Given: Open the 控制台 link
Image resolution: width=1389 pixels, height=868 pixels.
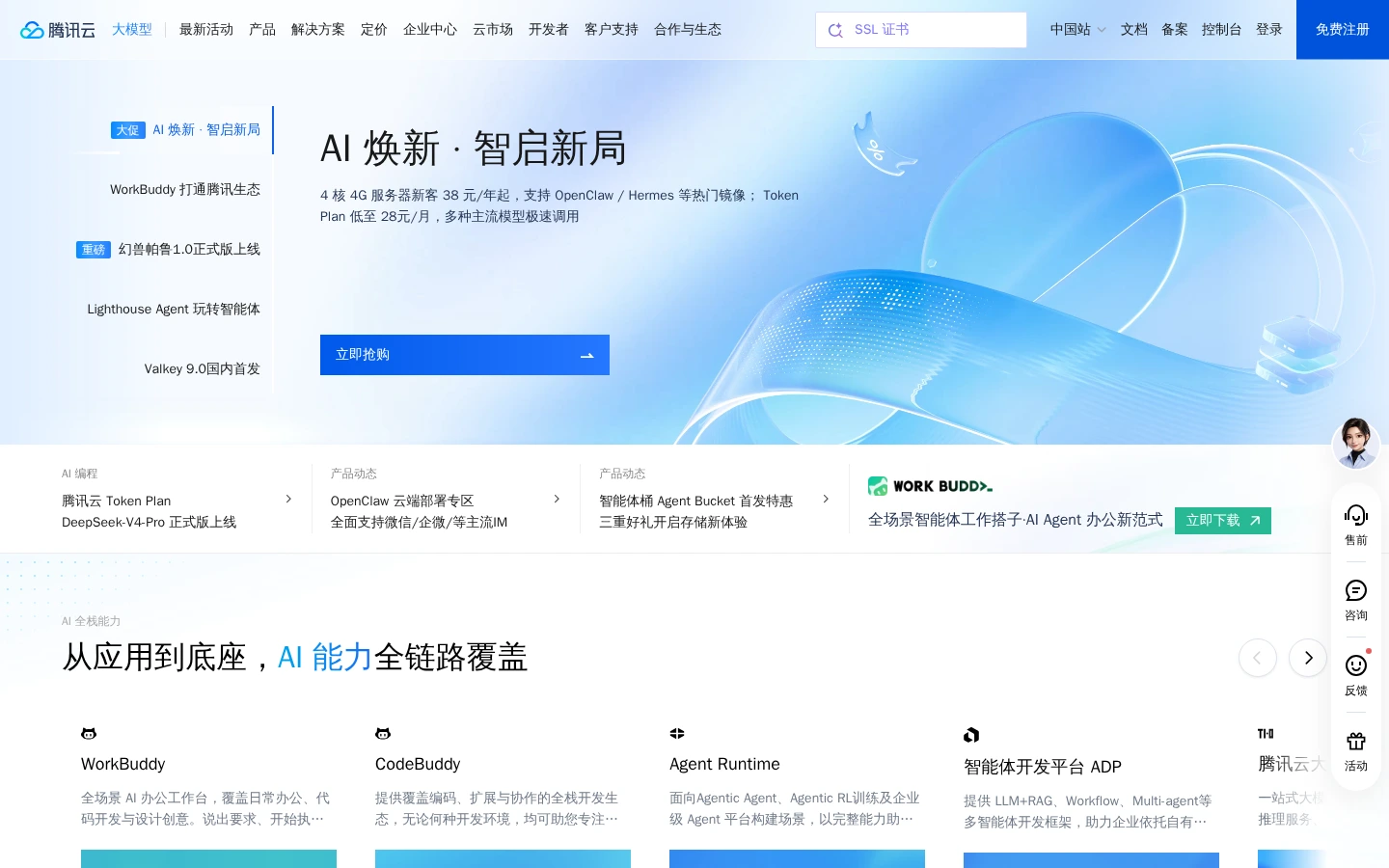Looking at the screenshot, I should pos(1222,30).
